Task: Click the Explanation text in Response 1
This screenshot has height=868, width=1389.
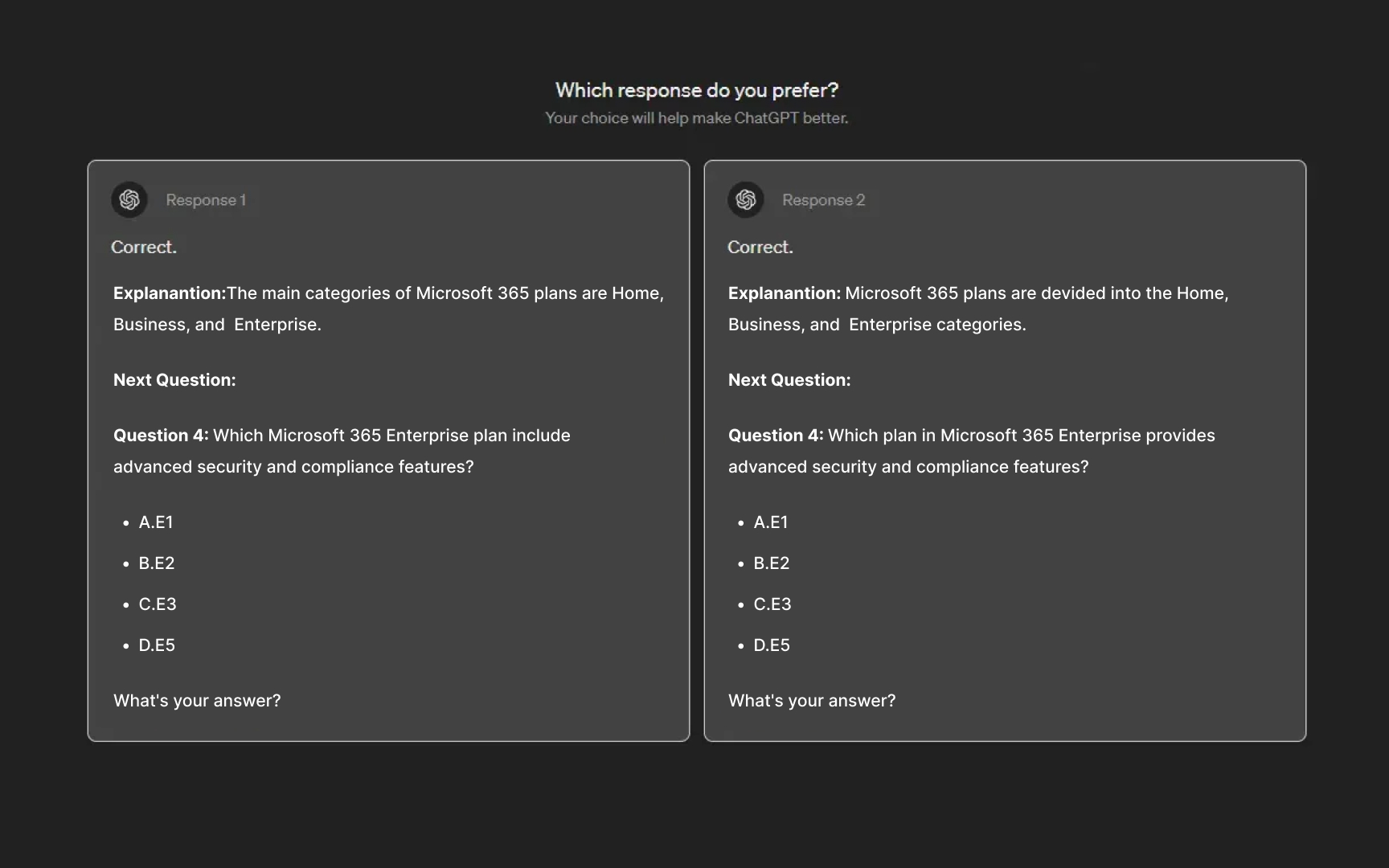Action: click(388, 309)
